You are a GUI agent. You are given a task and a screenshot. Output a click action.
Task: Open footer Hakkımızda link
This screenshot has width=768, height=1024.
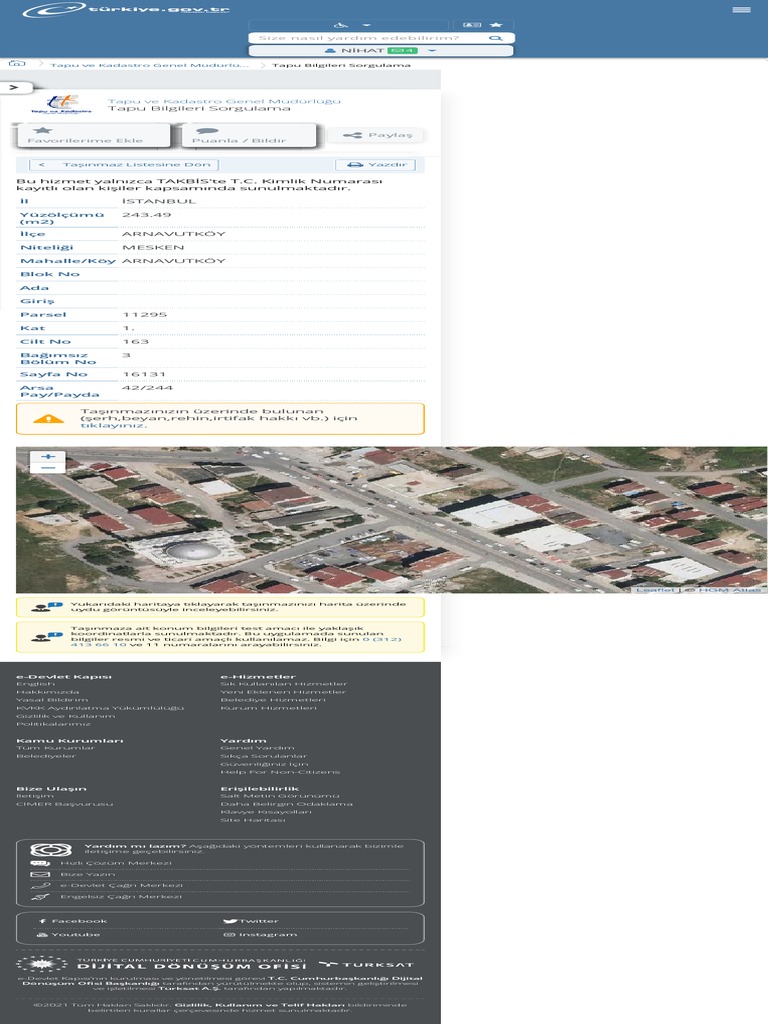coord(48,692)
